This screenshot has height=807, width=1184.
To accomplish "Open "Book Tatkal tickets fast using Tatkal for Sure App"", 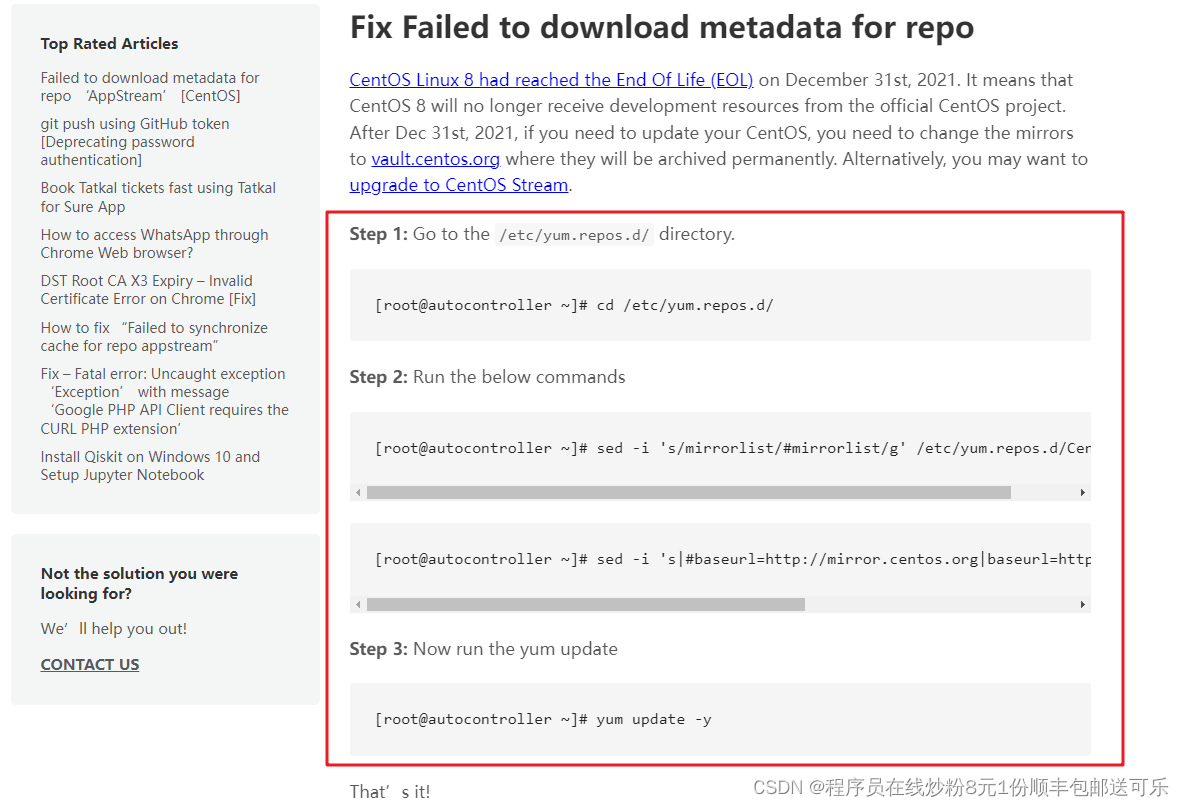I will 158,197.
